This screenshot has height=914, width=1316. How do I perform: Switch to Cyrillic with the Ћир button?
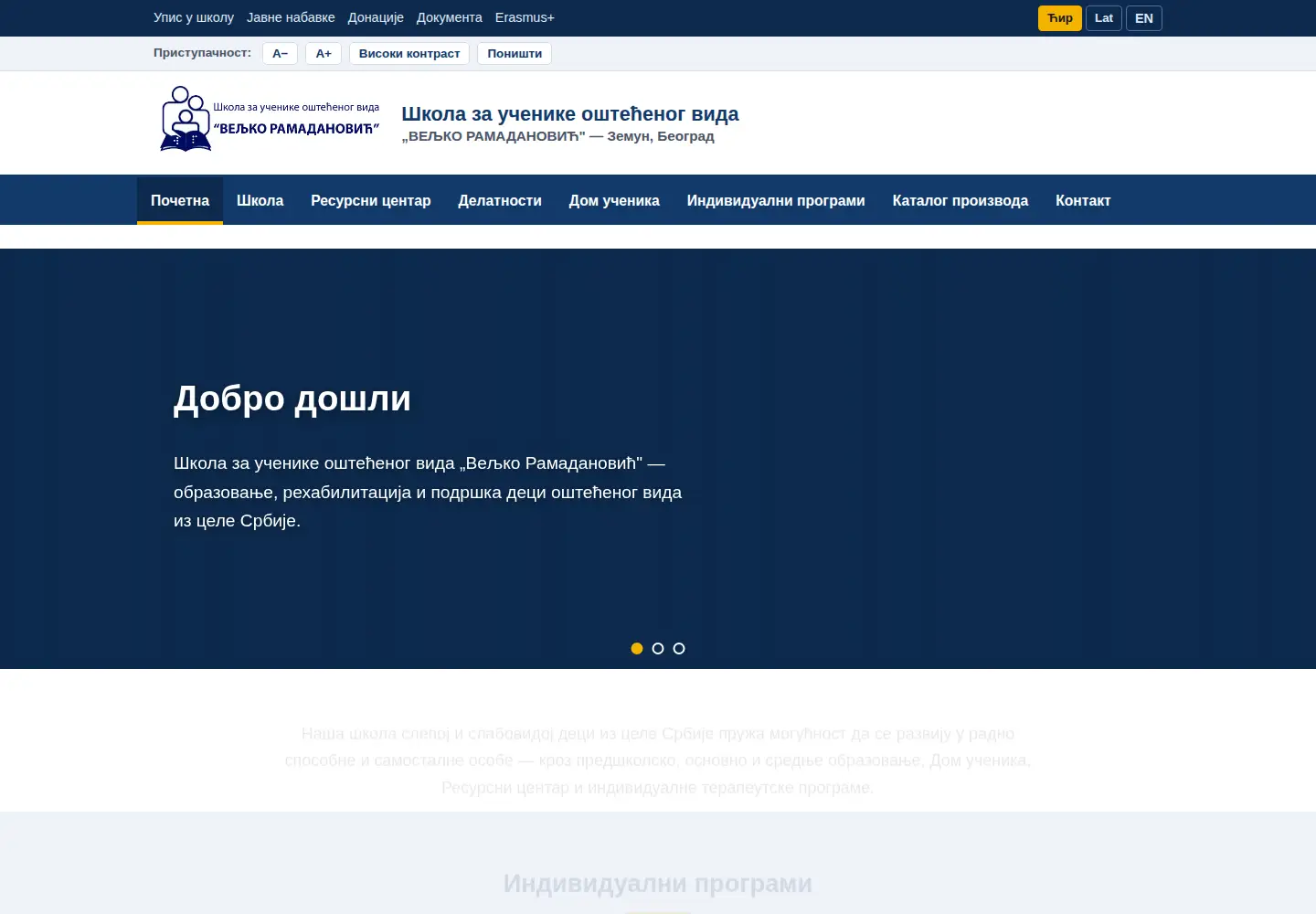coord(1060,18)
